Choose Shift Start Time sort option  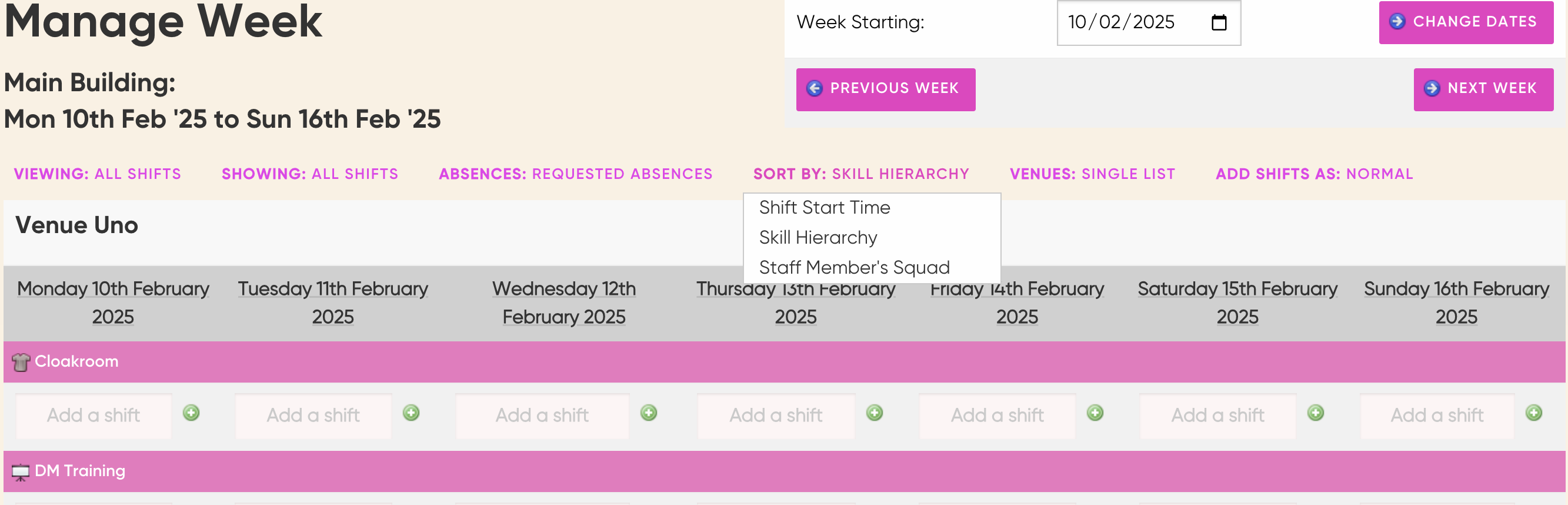(824, 207)
